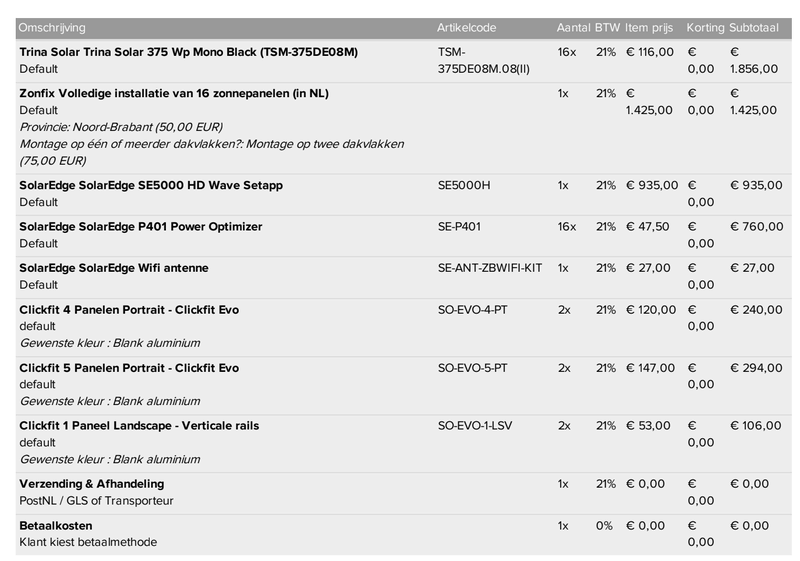Screen dimensions: 800x561
Task: Click the Subtotaal column header
Action: click(756, 27)
